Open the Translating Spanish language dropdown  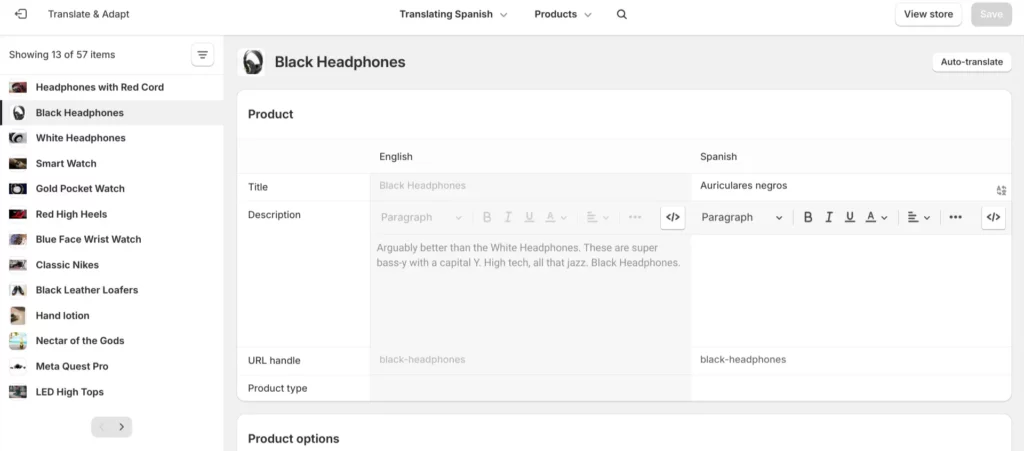point(453,14)
